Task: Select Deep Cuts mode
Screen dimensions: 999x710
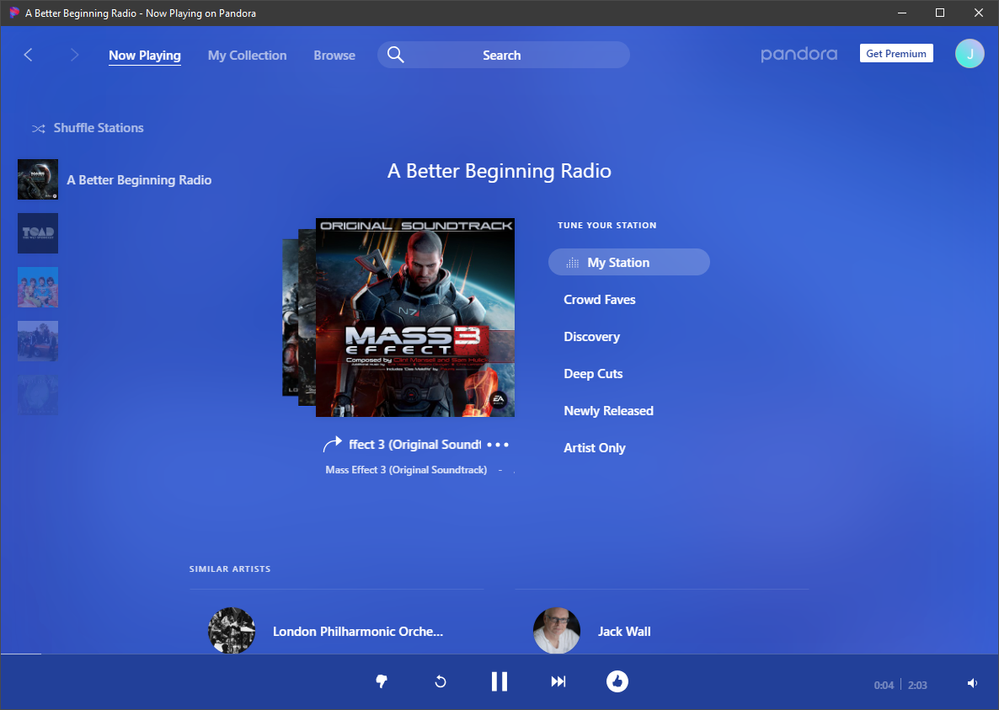Action: 593,374
